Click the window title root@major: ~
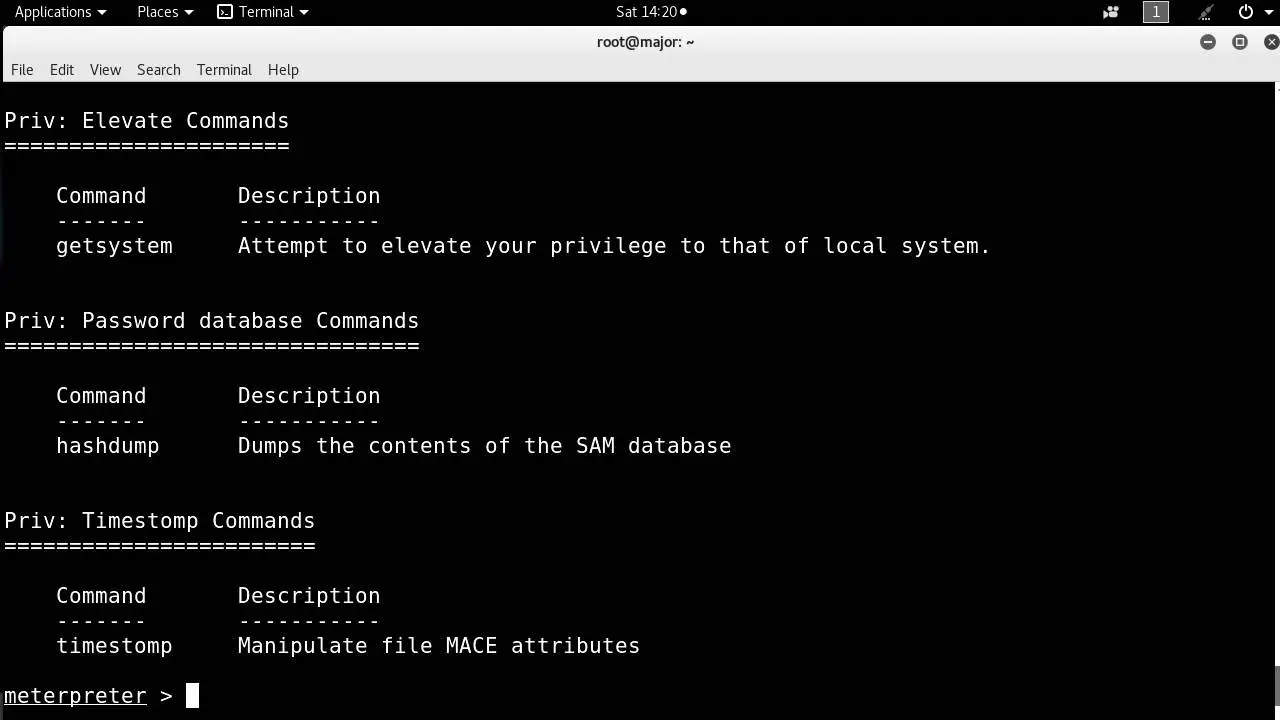The height and width of the screenshot is (720, 1280). pos(646,42)
